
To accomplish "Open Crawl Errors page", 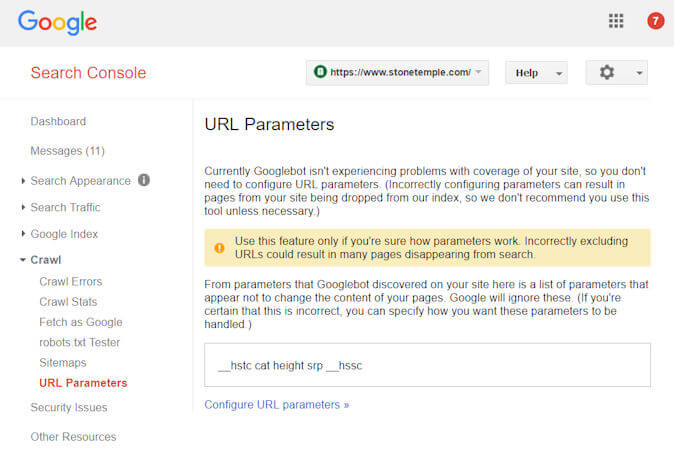I will [x=70, y=282].
